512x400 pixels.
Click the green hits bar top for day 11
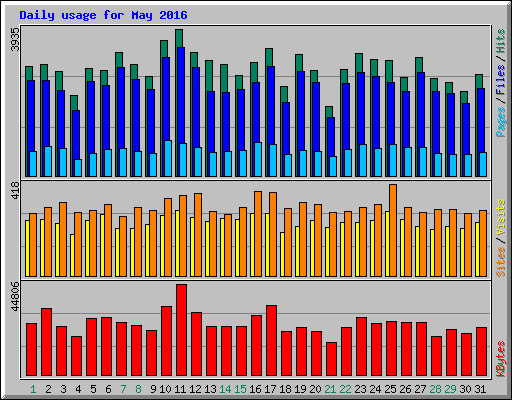pos(179,38)
